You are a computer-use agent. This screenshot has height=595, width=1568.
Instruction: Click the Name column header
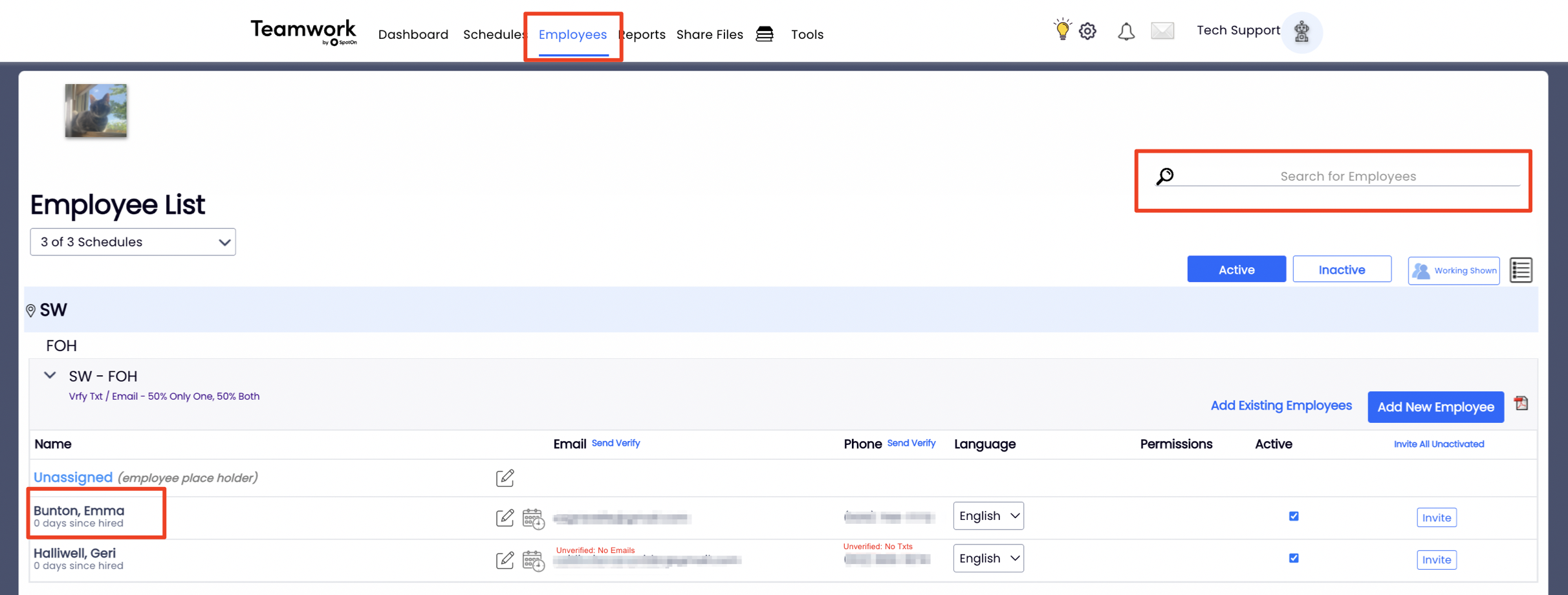point(53,444)
